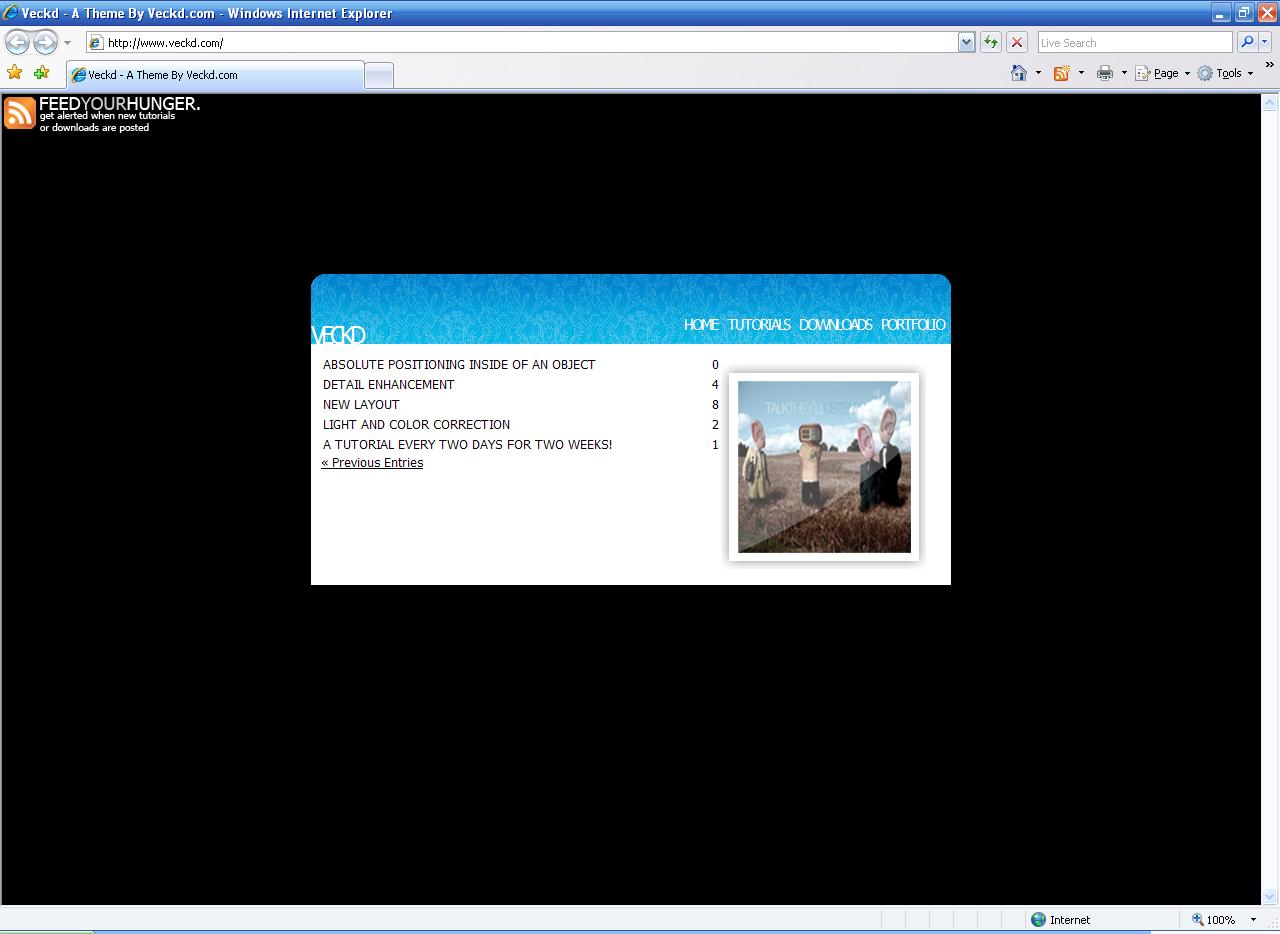The image size is (1280, 934).
Task: Open the Page menu
Action: tap(1163, 73)
